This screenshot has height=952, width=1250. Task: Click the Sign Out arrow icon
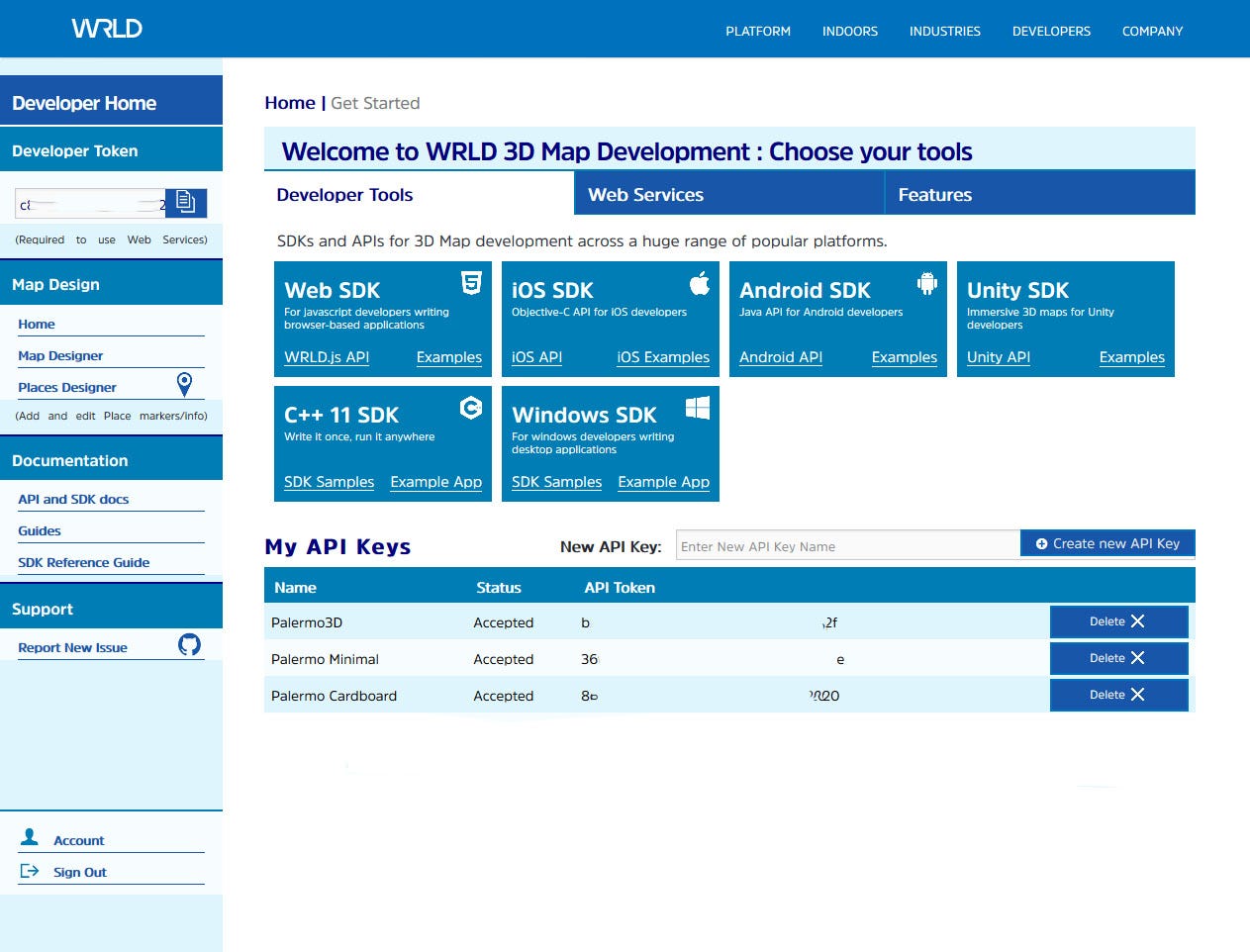pyautogui.click(x=30, y=871)
